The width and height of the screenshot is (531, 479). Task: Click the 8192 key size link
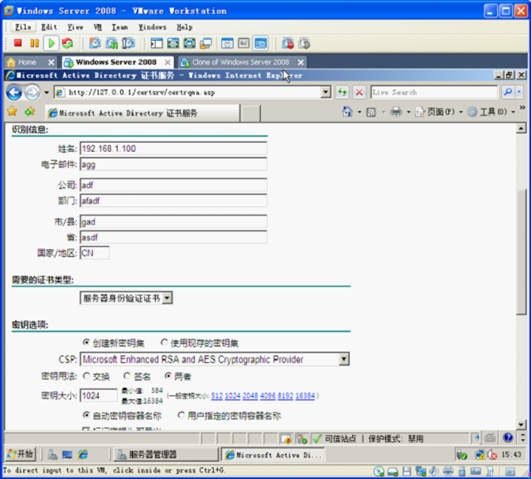pyautogui.click(x=285, y=396)
